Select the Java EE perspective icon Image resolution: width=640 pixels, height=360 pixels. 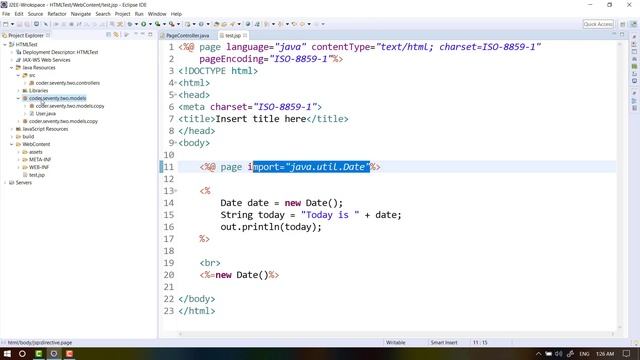point(633,24)
